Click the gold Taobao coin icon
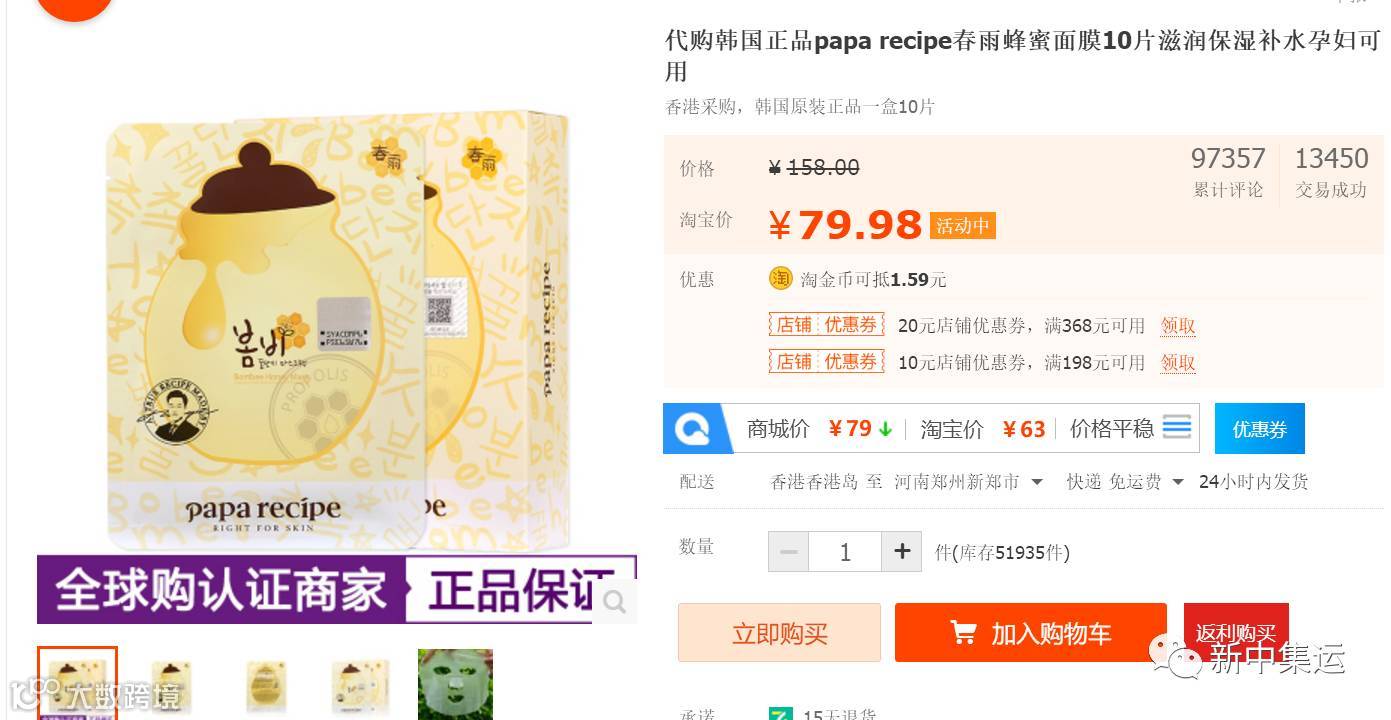The width and height of the screenshot is (1391, 720). [x=780, y=279]
